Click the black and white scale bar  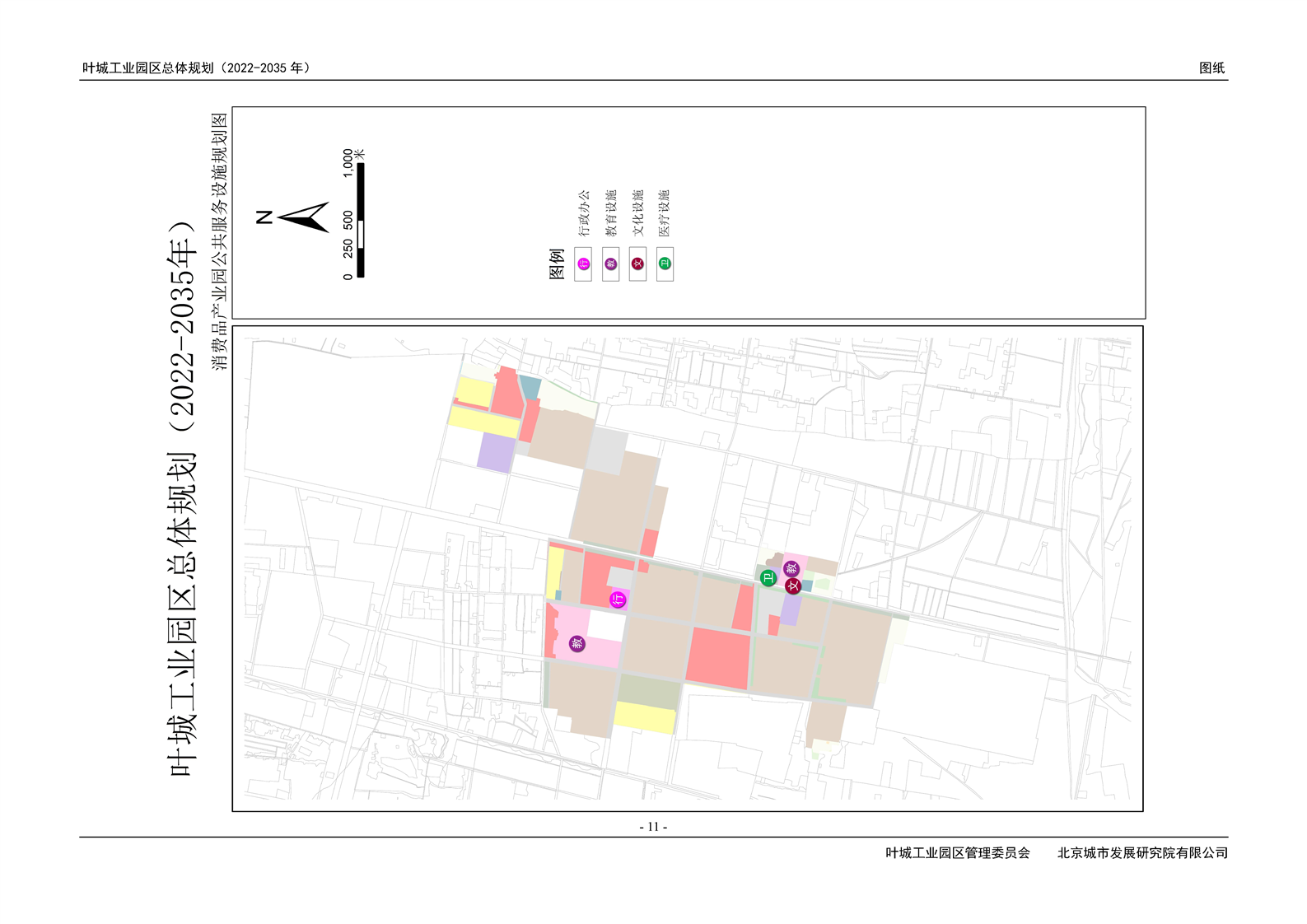pyautogui.click(x=360, y=220)
